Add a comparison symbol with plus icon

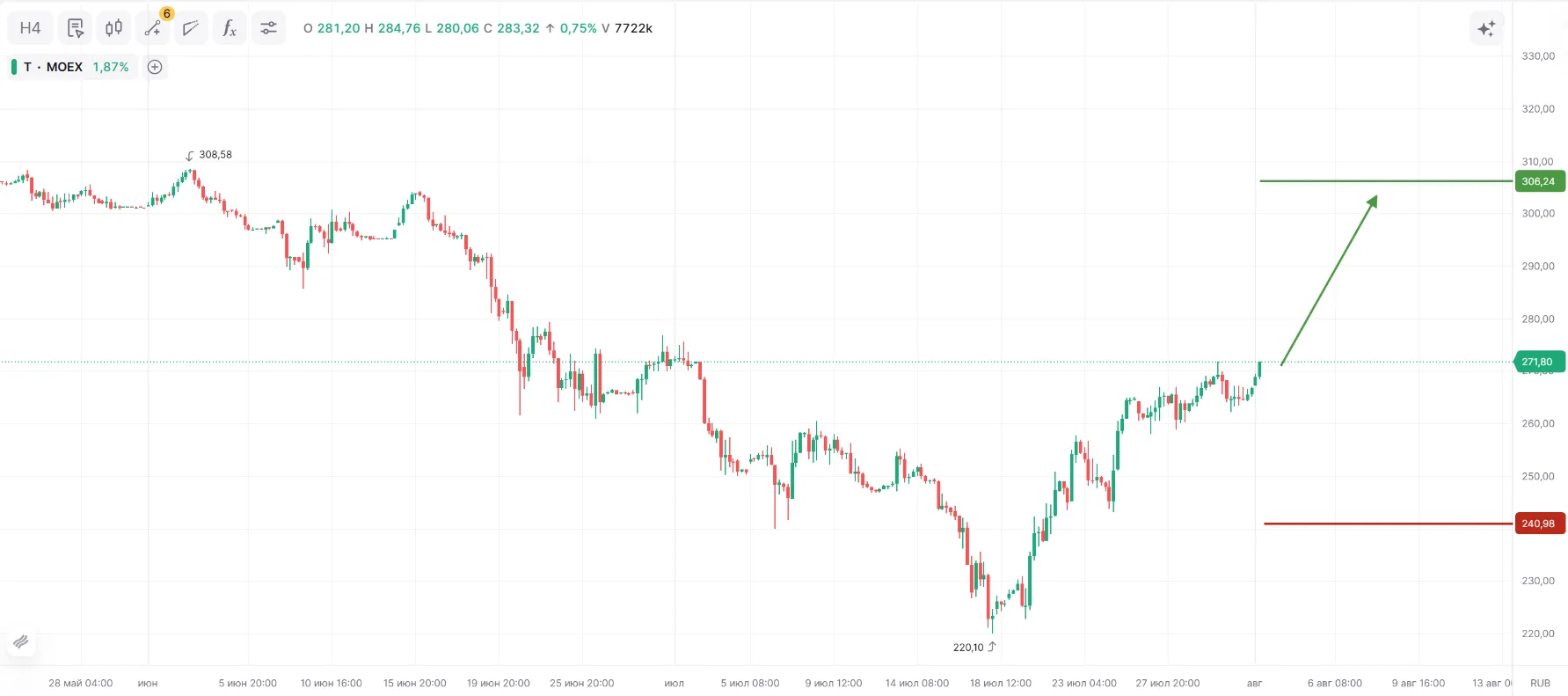tap(155, 67)
